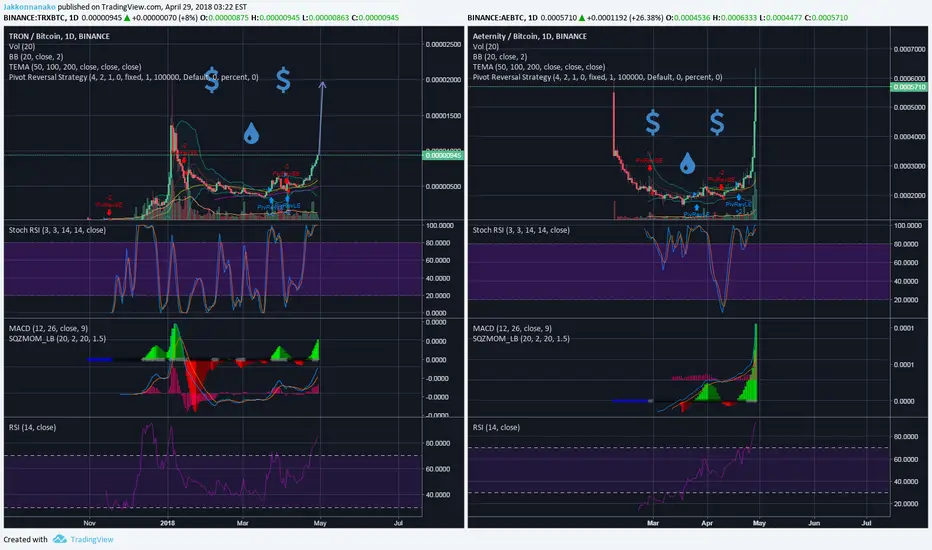Select BB (20, close, 2) in Aeternity chart
The width and height of the screenshot is (932, 550).
tap(500, 56)
